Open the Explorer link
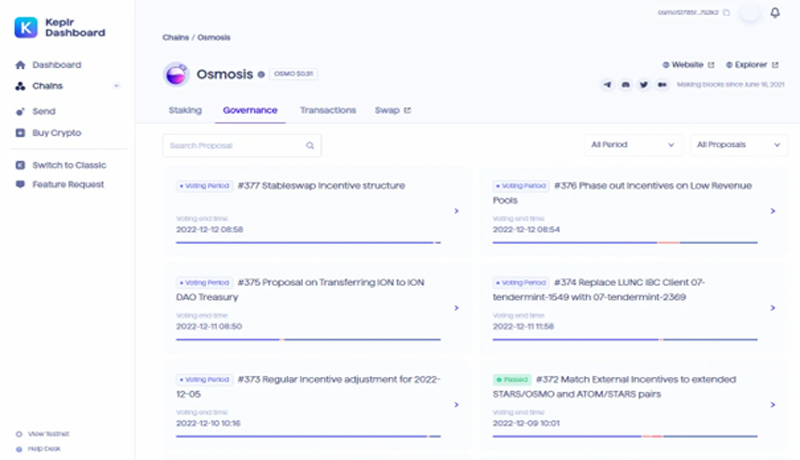 pos(752,65)
